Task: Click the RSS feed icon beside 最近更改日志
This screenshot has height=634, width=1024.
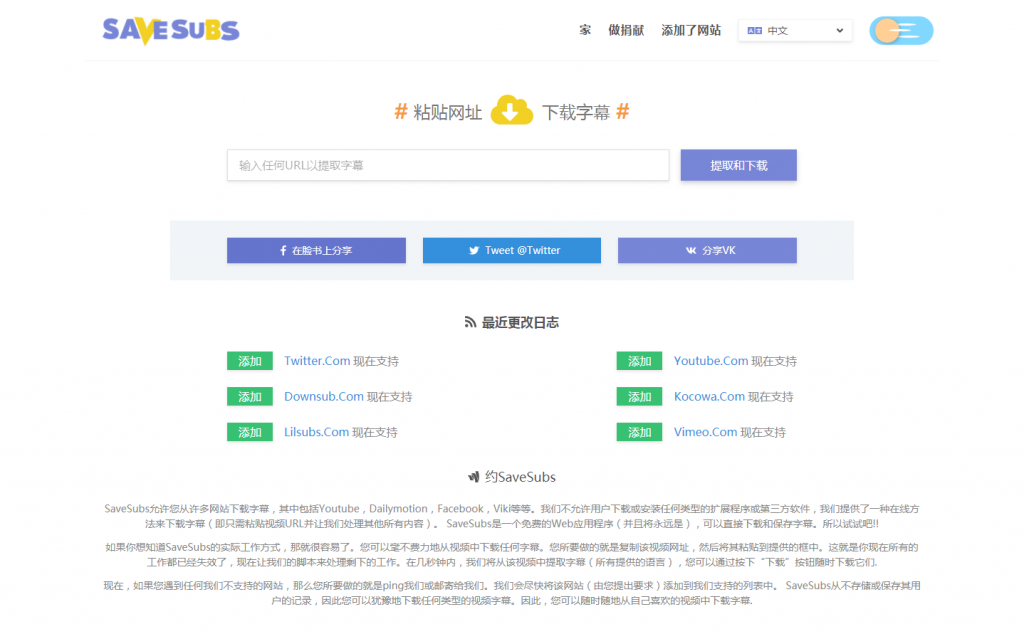Action: (470, 322)
